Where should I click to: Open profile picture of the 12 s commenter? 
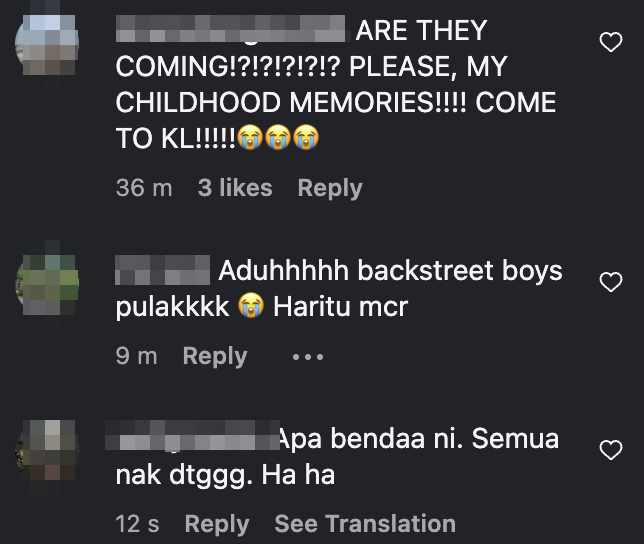(47, 451)
